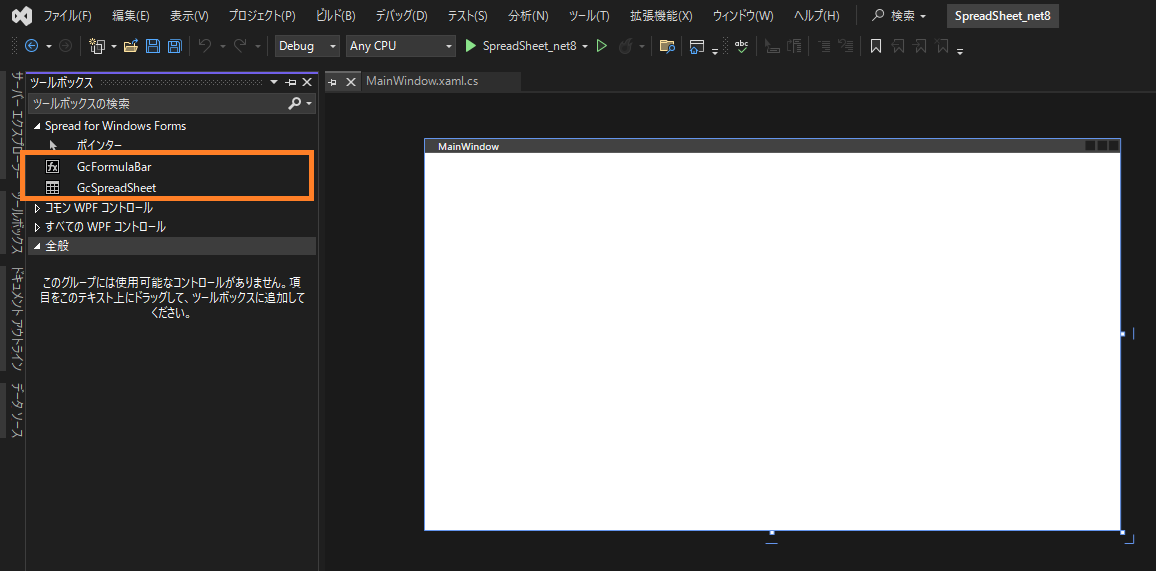
Task: Open the ヘルプ(H) menu
Action: pos(816,15)
